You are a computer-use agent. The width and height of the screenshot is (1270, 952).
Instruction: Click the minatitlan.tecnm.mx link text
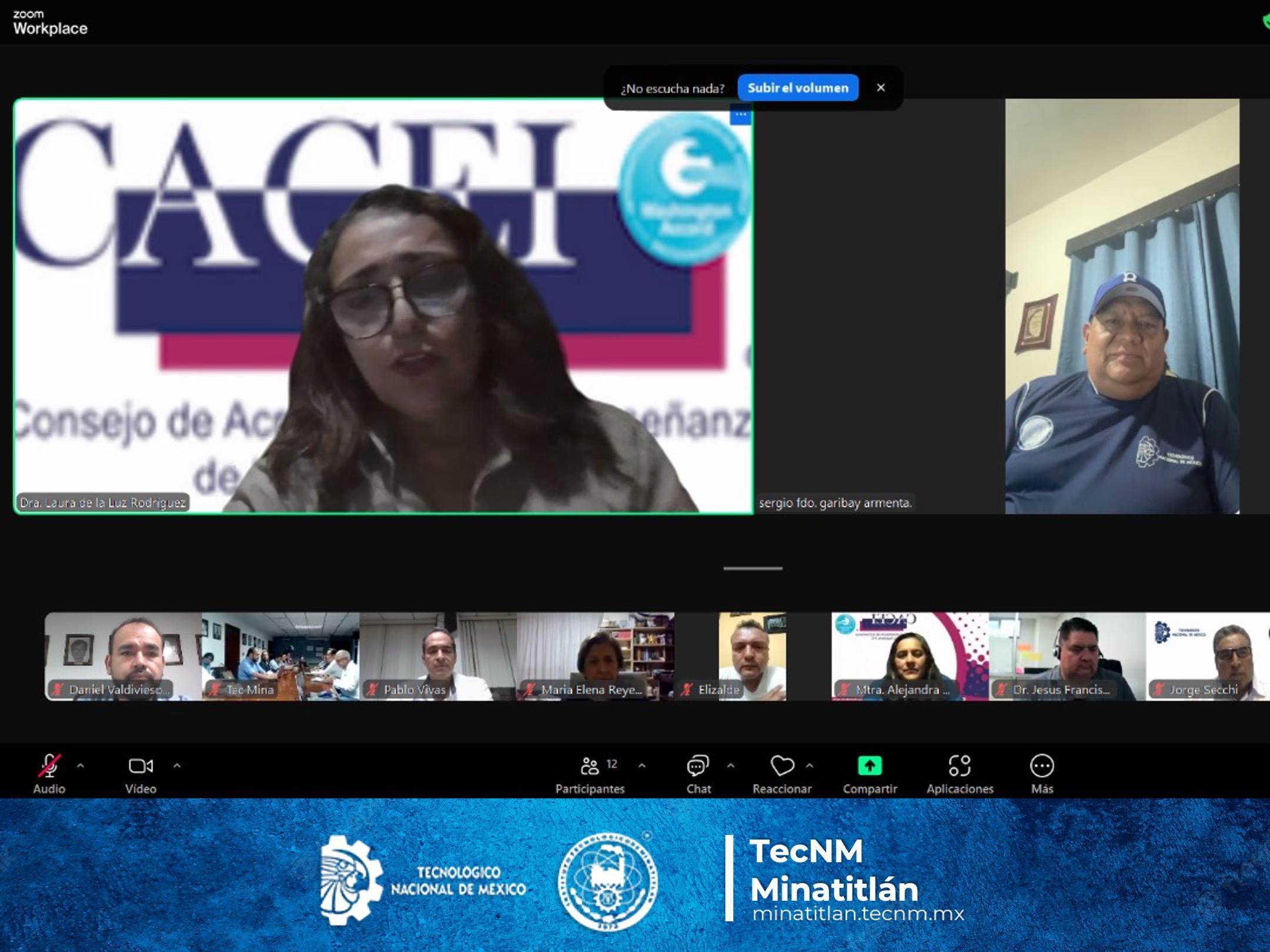(x=858, y=914)
